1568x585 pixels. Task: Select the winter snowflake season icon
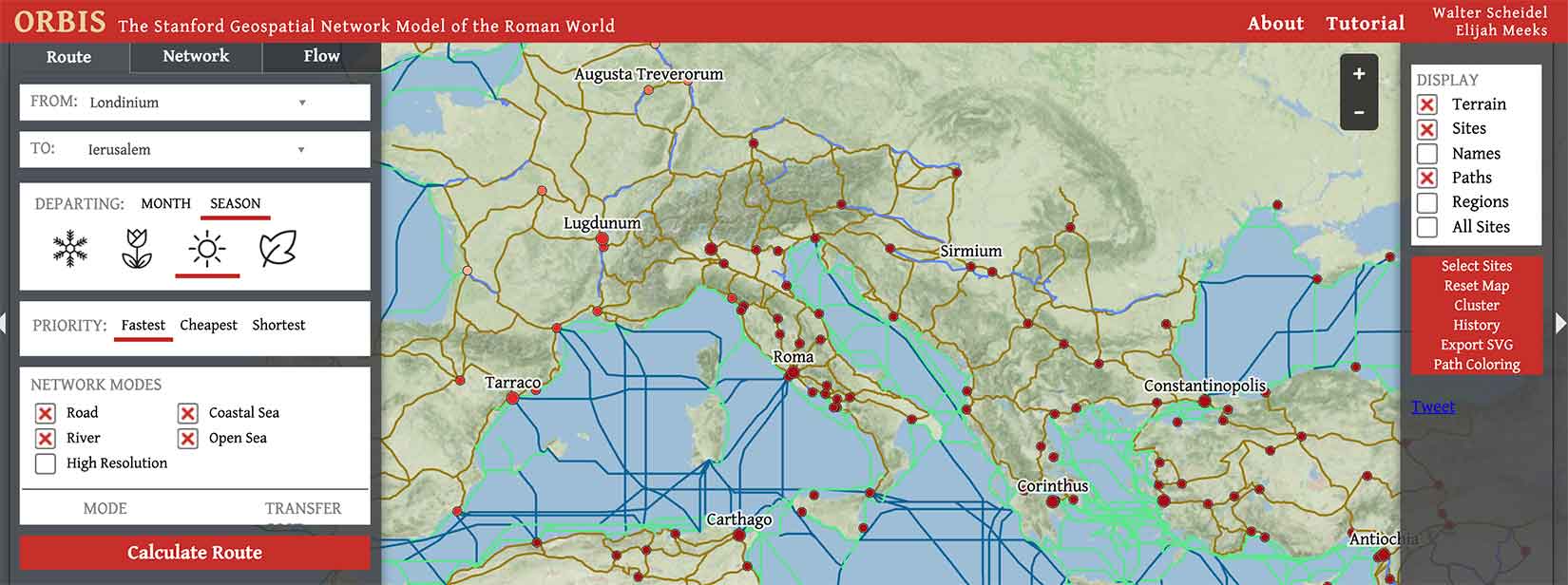point(69,249)
